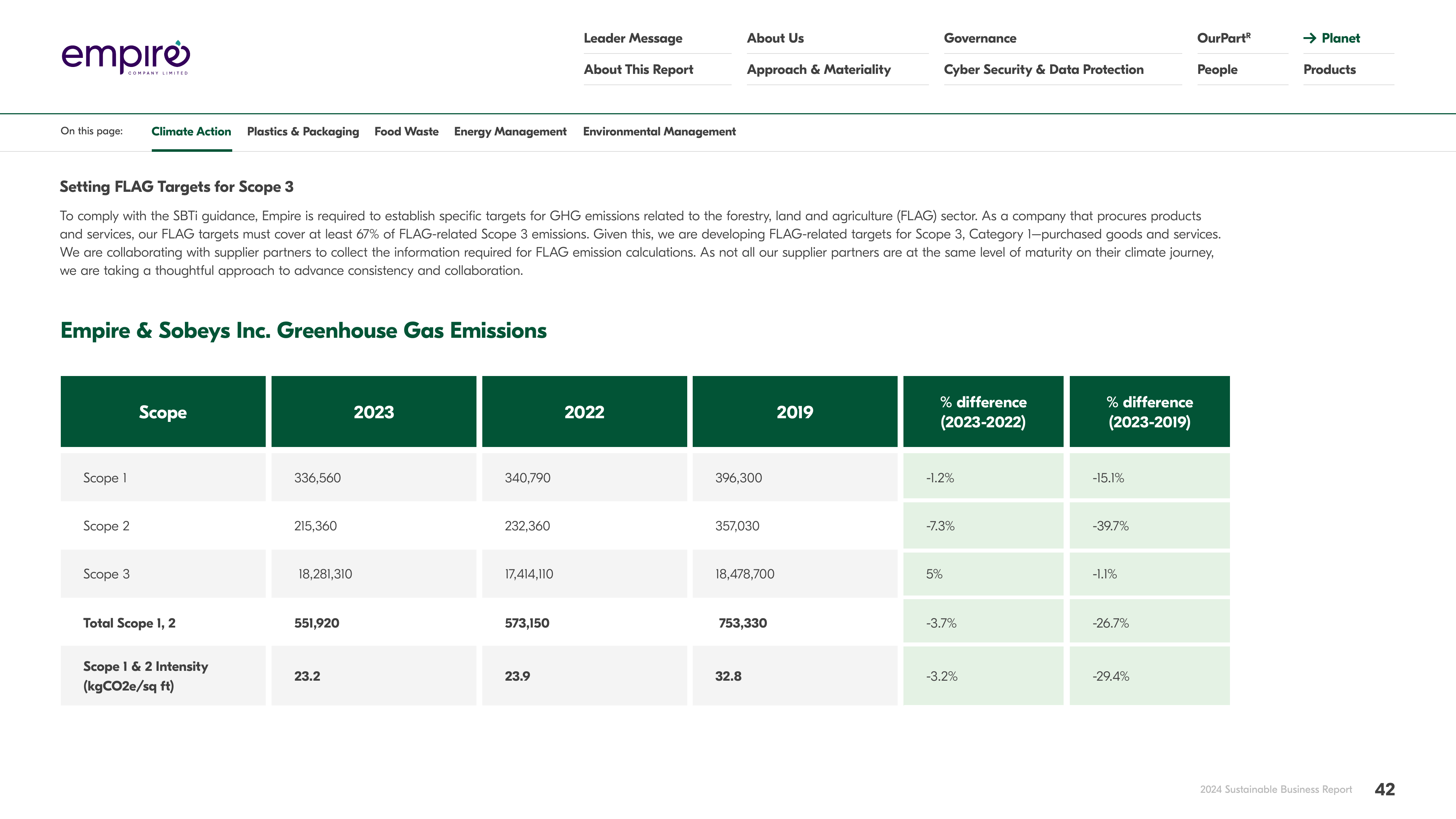Switch to the Food Waste tab

(x=406, y=132)
